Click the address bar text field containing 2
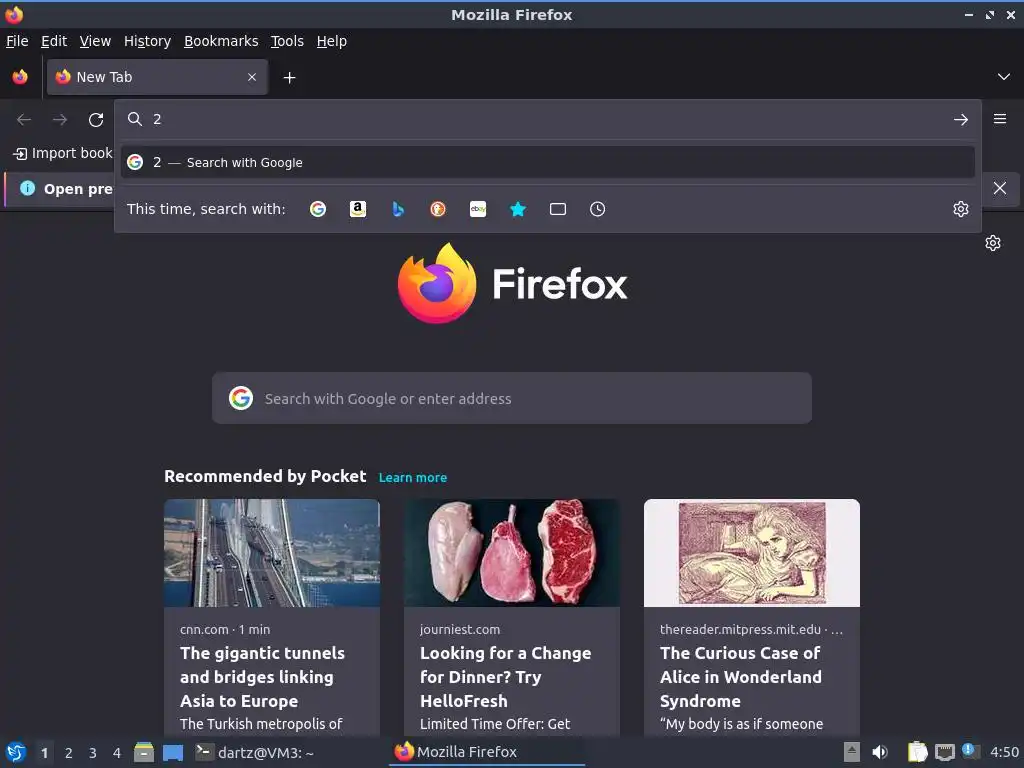Screen dimensions: 1024x768 (x=549, y=119)
